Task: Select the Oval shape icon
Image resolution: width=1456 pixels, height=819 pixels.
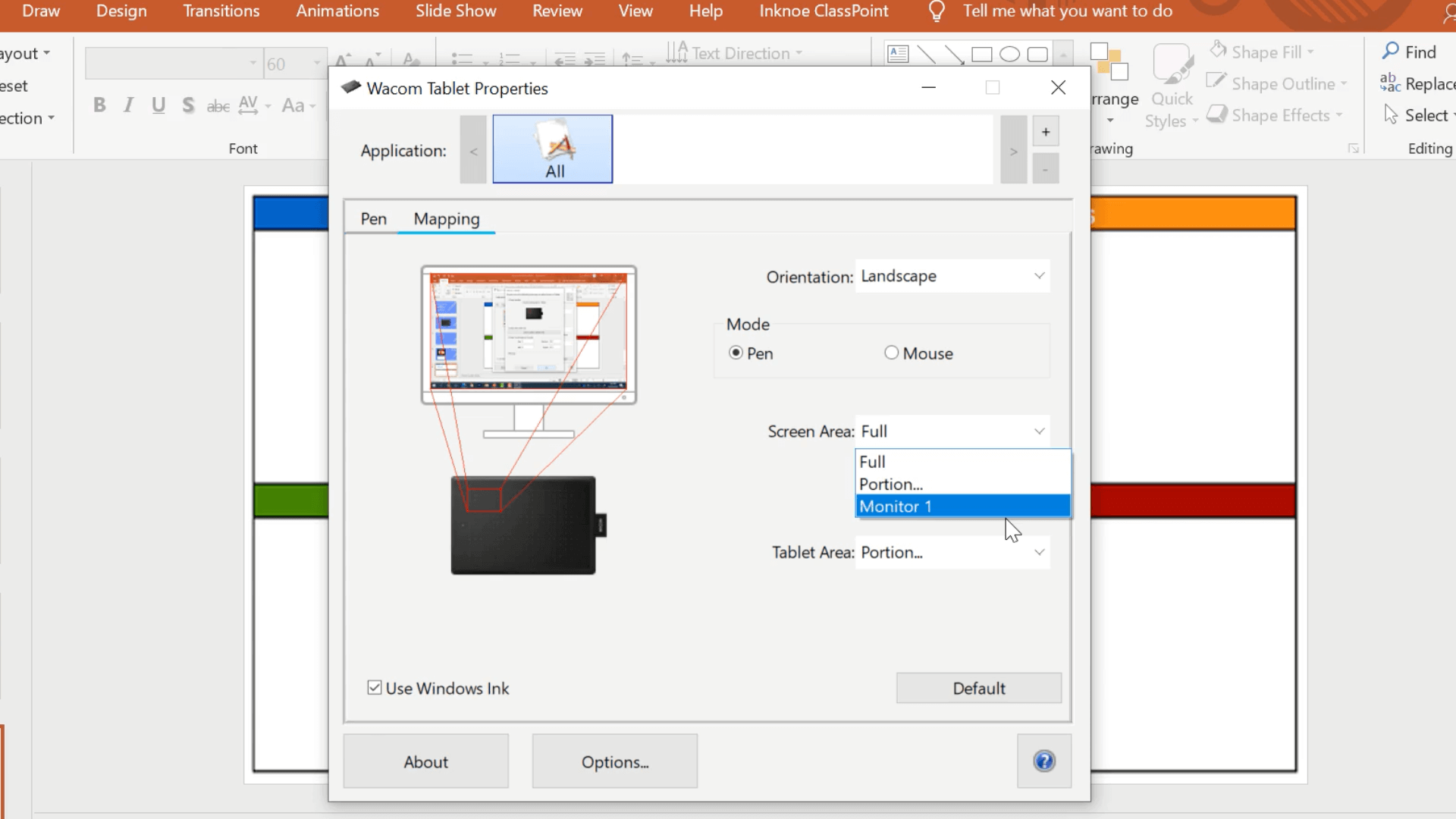Action: click(1009, 55)
